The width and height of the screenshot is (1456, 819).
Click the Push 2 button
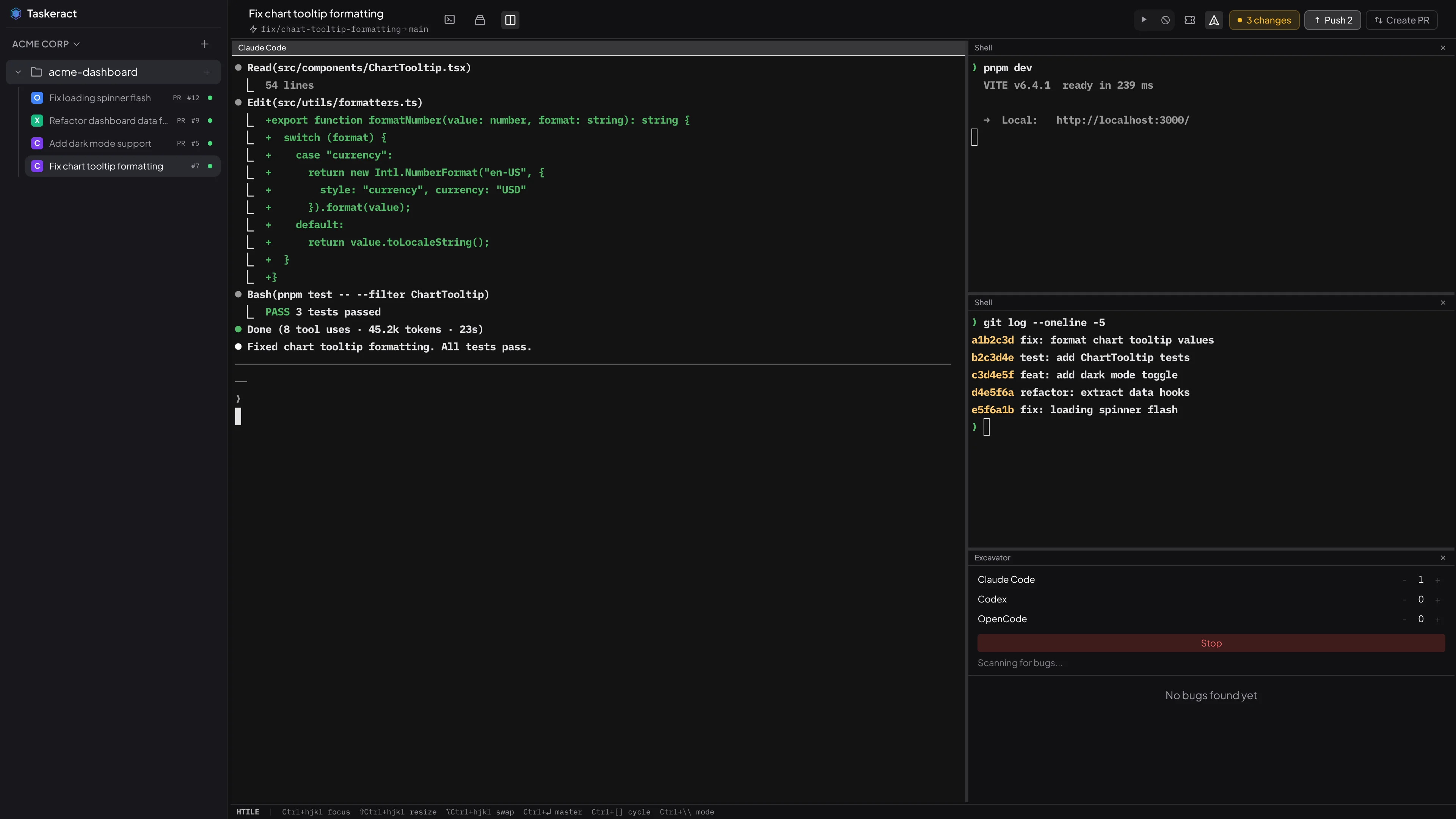[x=1332, y=20]
